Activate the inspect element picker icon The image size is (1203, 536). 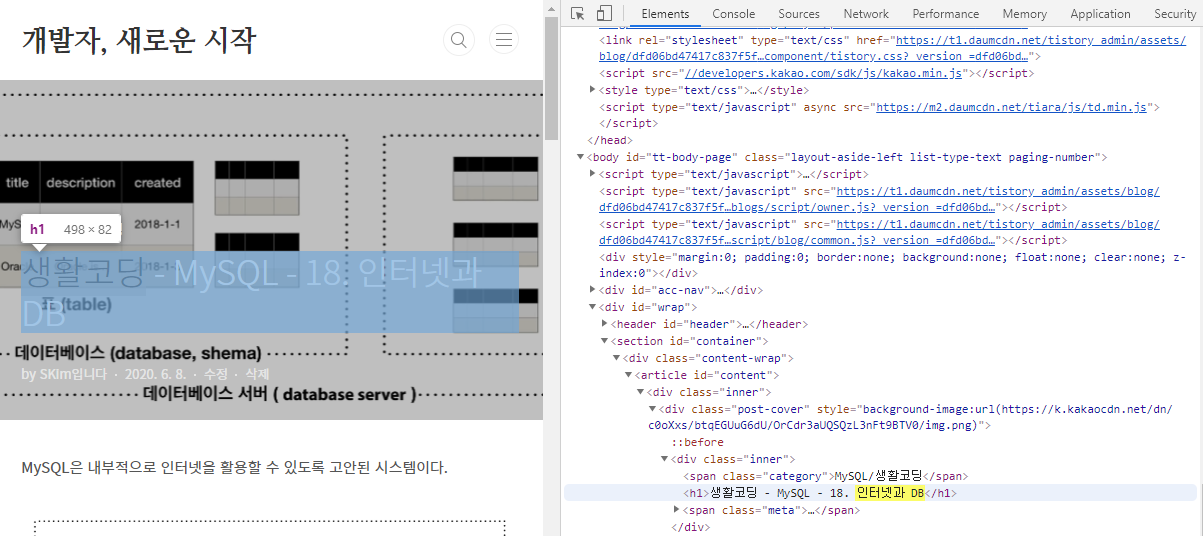578,13
